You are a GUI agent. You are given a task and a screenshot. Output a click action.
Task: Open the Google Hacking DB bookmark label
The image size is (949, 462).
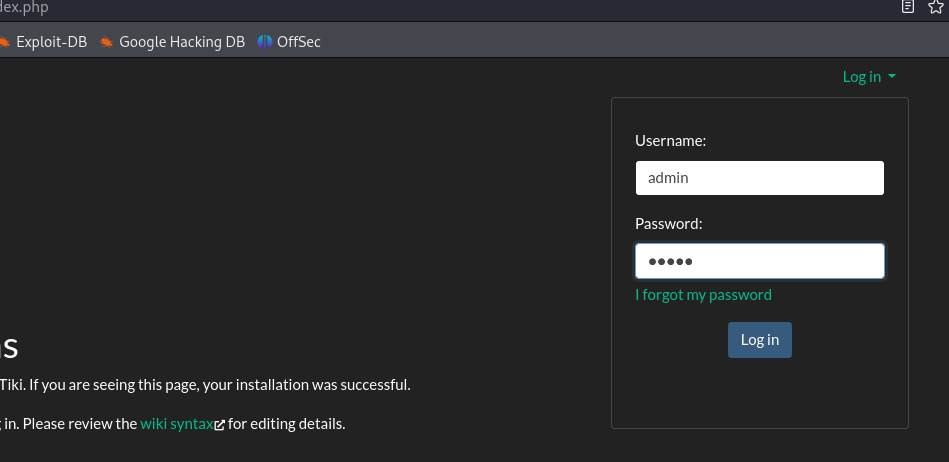tap(181, 42)
